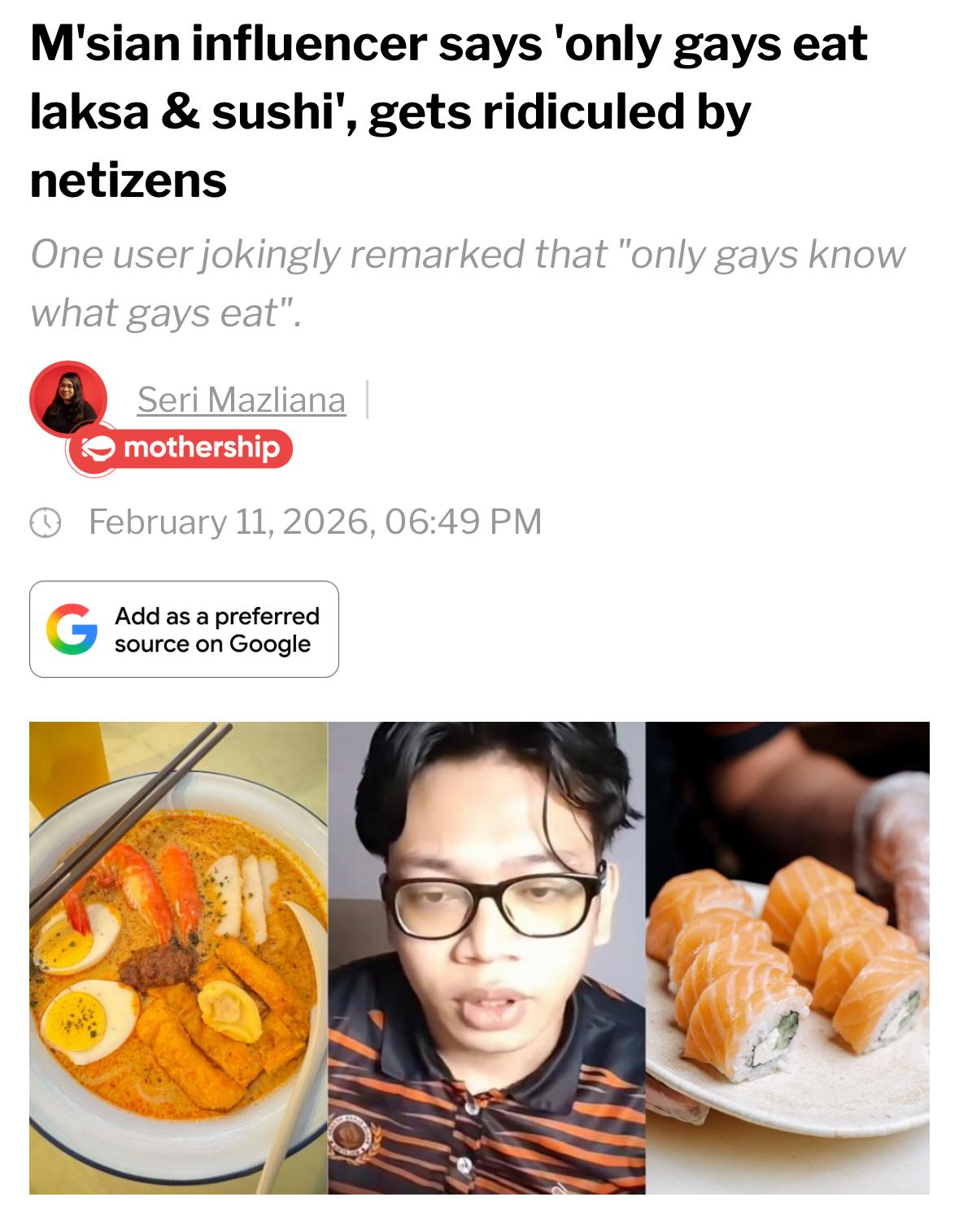Viewport: 959px width, 1232px height.
Task: Open the laksa bowl photo
Action: [178, 958]
